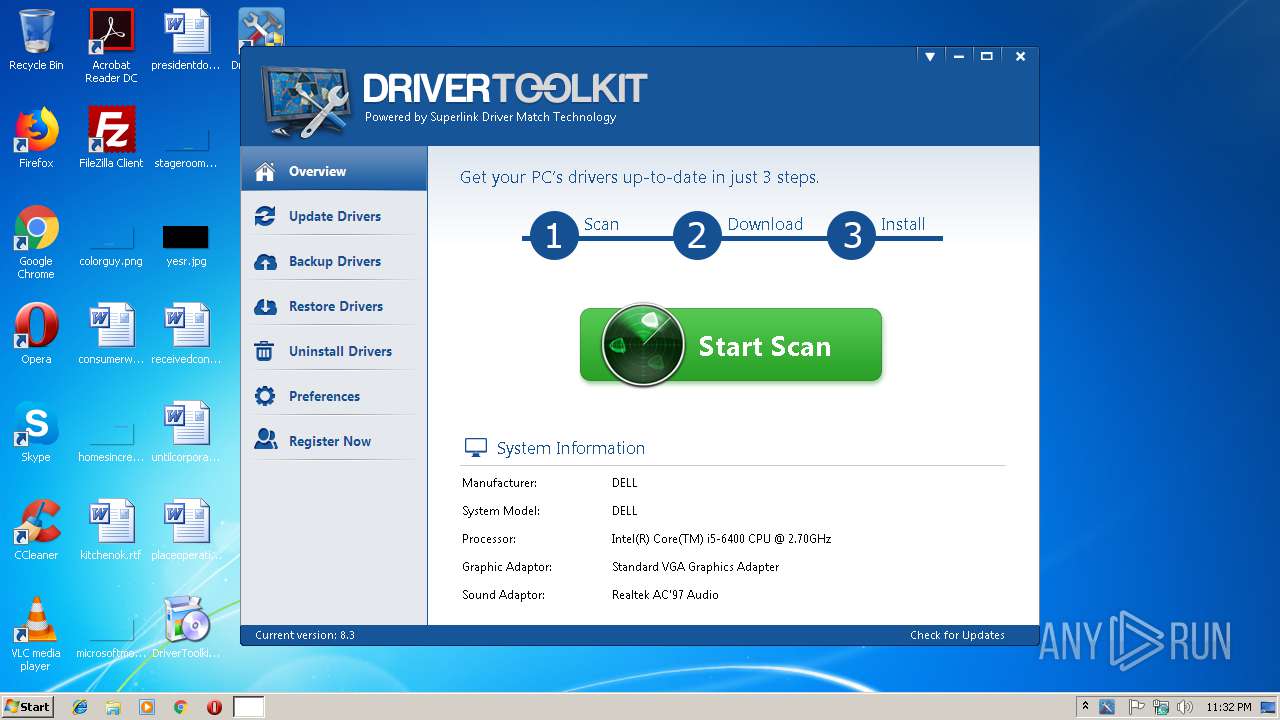This screenshot has width=1280, height=720.
Task: Select the presidentdo Word document icon
Action: (x=186, y=40)
